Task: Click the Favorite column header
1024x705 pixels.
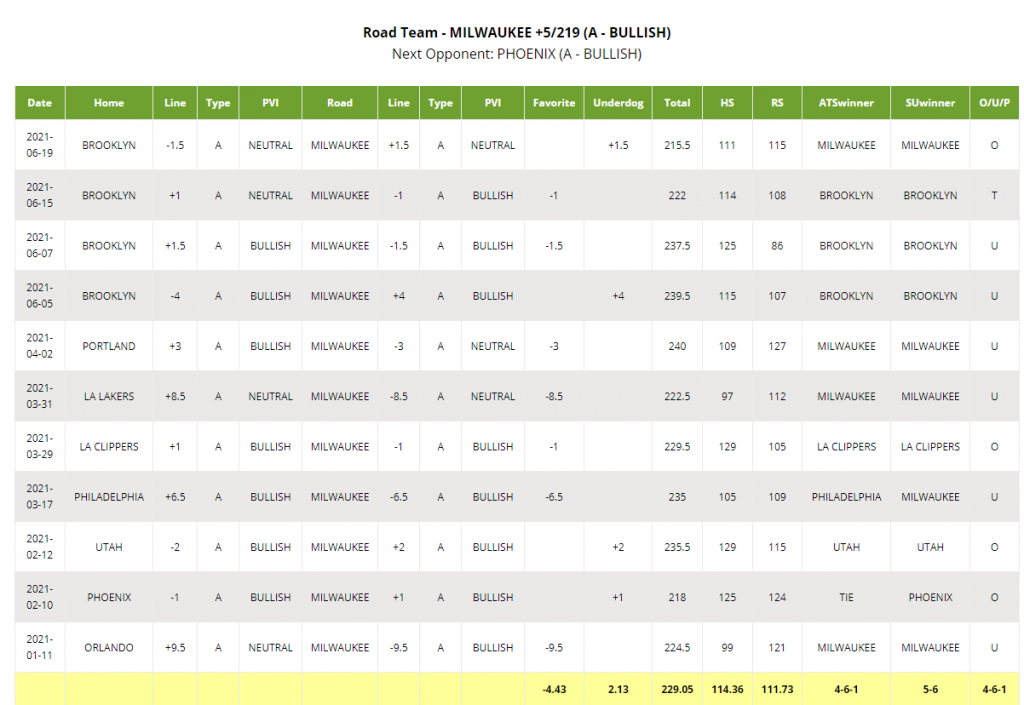Action: (x=554, y=102)
